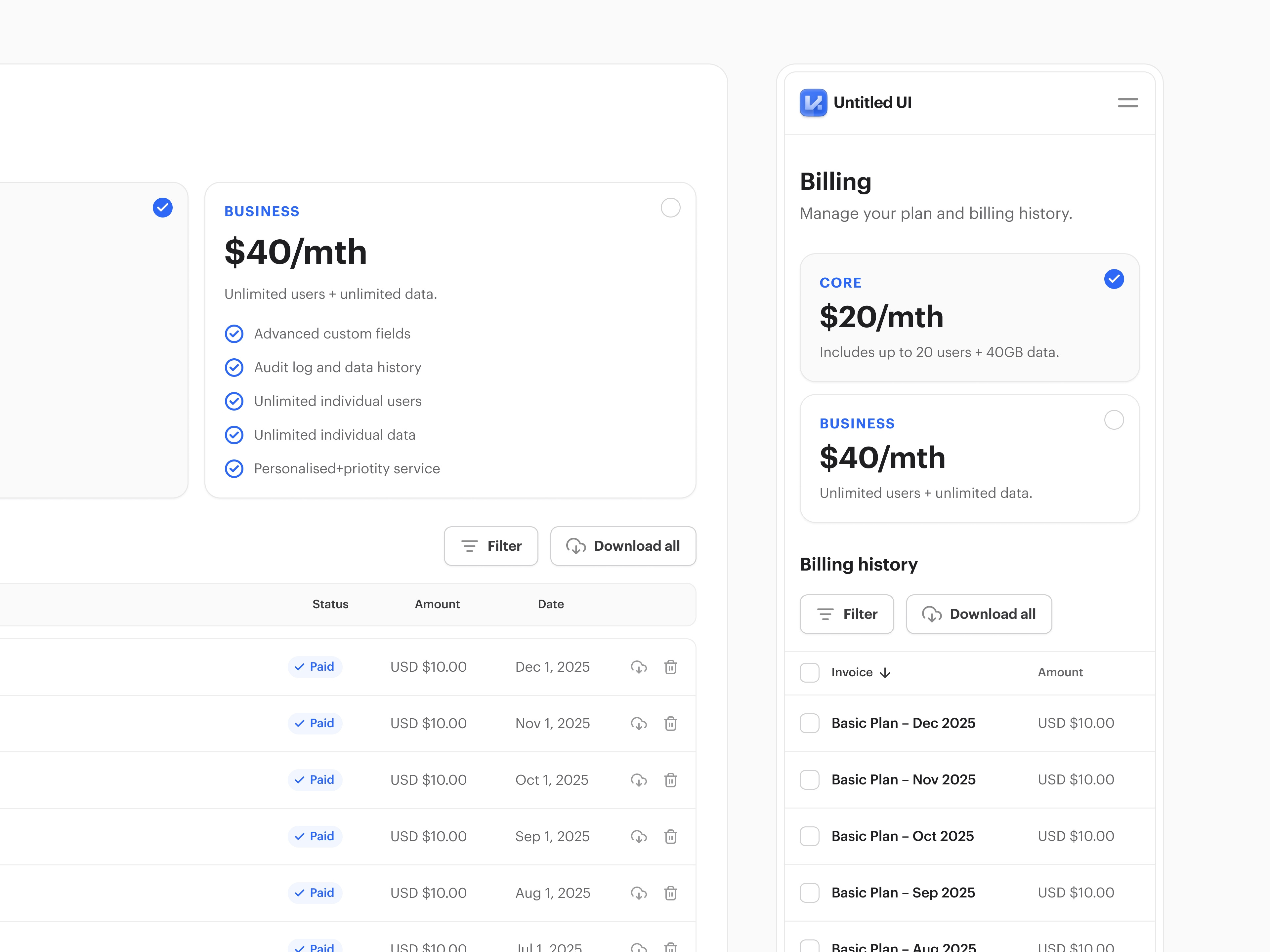Click the Download all button above the table
1270x952 pixels.
(623, 546)
